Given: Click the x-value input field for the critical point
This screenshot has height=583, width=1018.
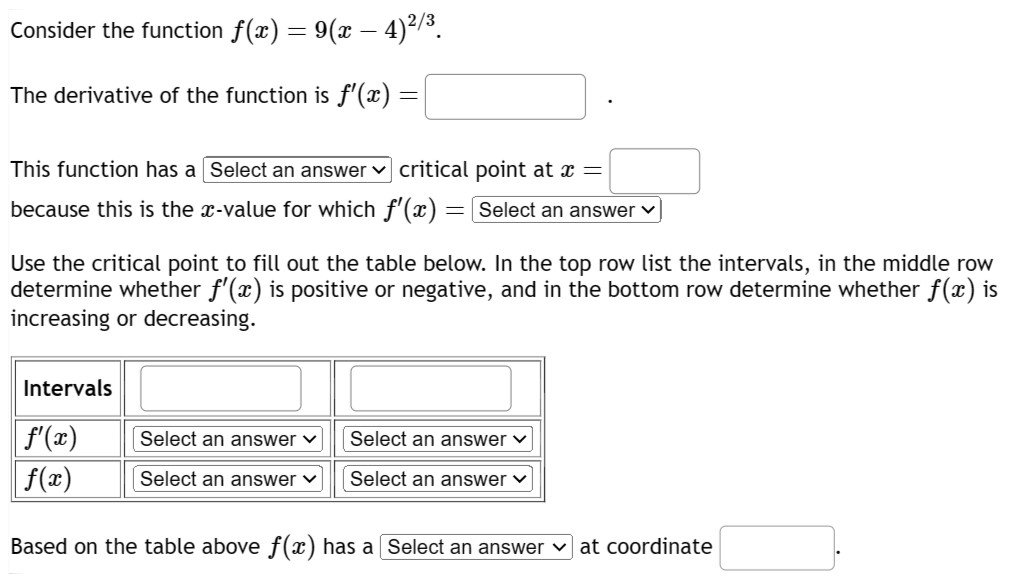Looking at the screenshot, I should pyautogui.click(x=661, y=172).
